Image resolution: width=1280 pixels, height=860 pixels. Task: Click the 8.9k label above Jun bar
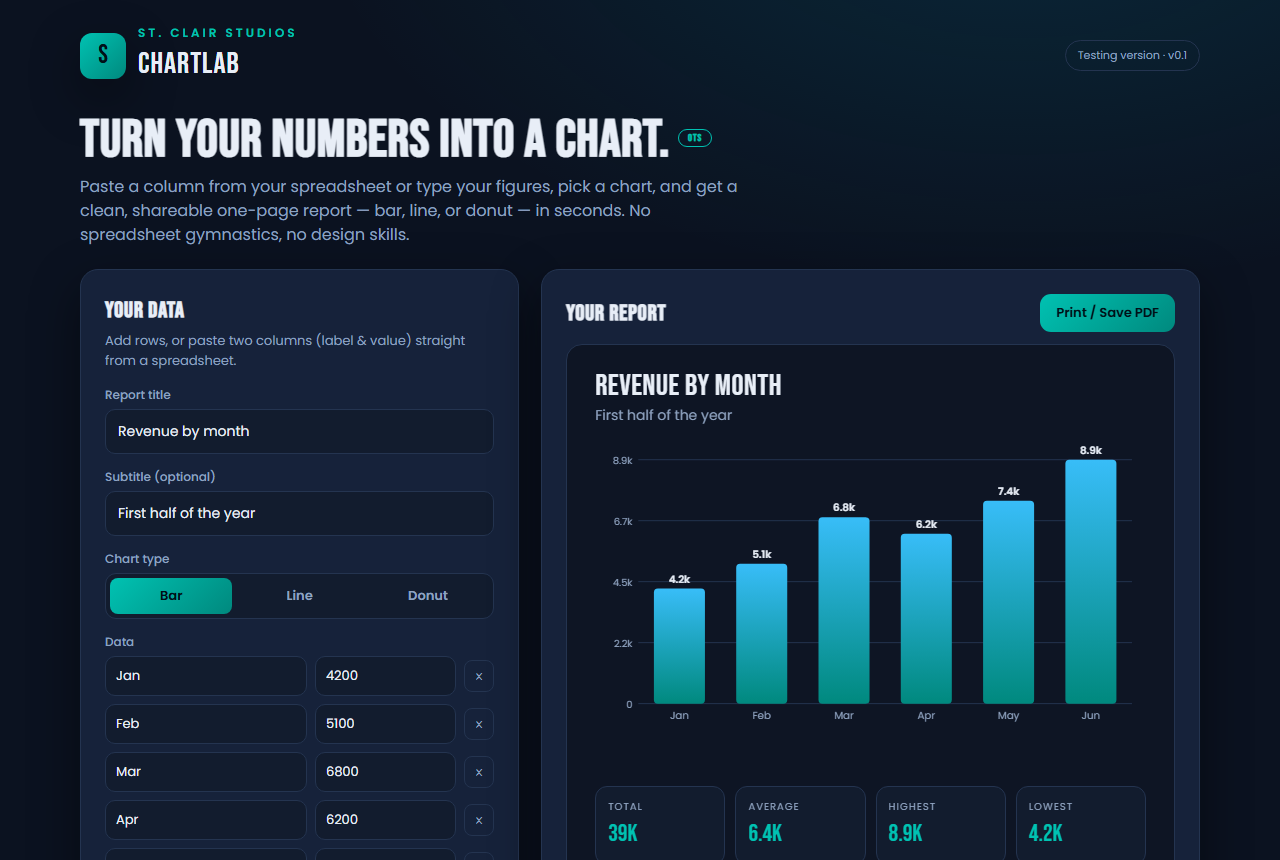point(1091,450)
